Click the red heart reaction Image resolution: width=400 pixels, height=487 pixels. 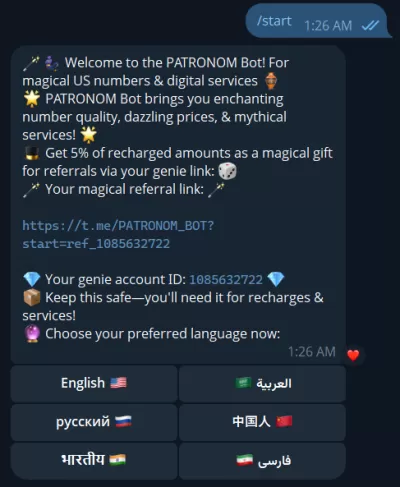click(x=353, y=355)
